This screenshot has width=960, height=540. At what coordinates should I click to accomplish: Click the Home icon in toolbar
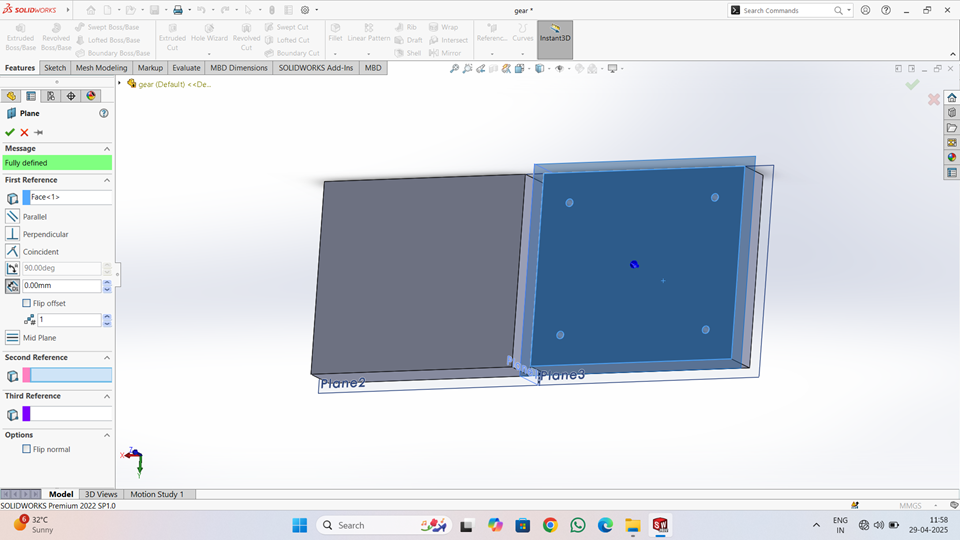pyautogui.click(x=91, y=10)
